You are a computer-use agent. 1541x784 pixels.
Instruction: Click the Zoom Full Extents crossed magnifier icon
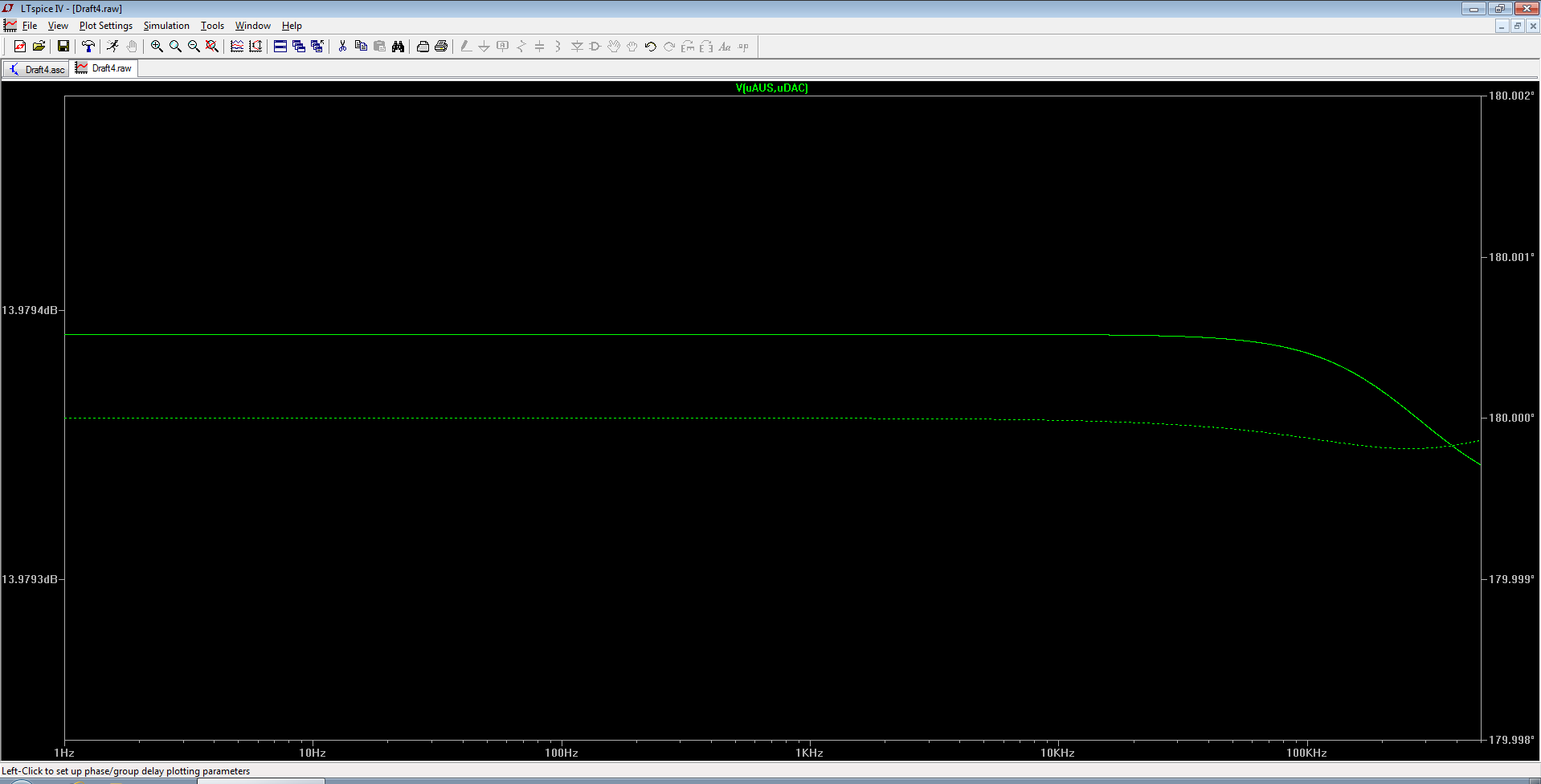[212, 47]
